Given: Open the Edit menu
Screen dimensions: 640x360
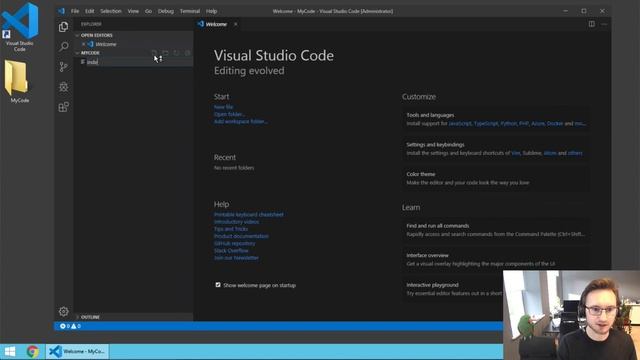Looking at the screenshot, I should [90, 11].
